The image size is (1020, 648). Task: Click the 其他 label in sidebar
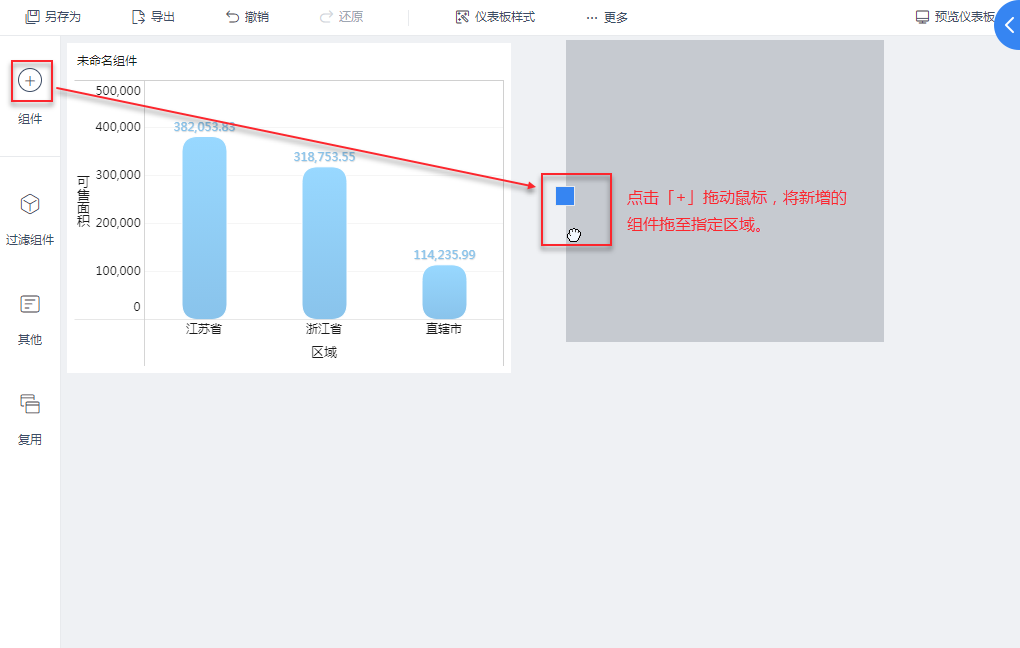click(30, 340)
